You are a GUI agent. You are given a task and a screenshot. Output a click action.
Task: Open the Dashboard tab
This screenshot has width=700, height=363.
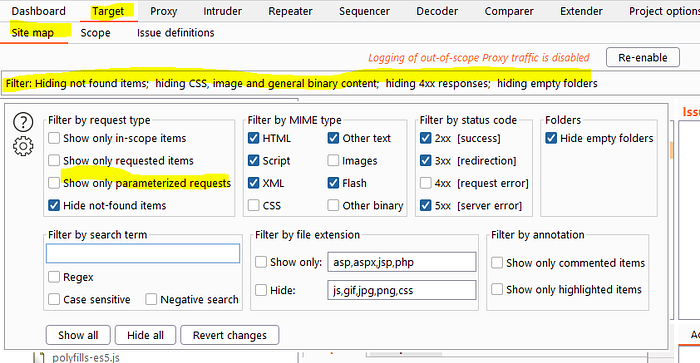coord(38,11)
